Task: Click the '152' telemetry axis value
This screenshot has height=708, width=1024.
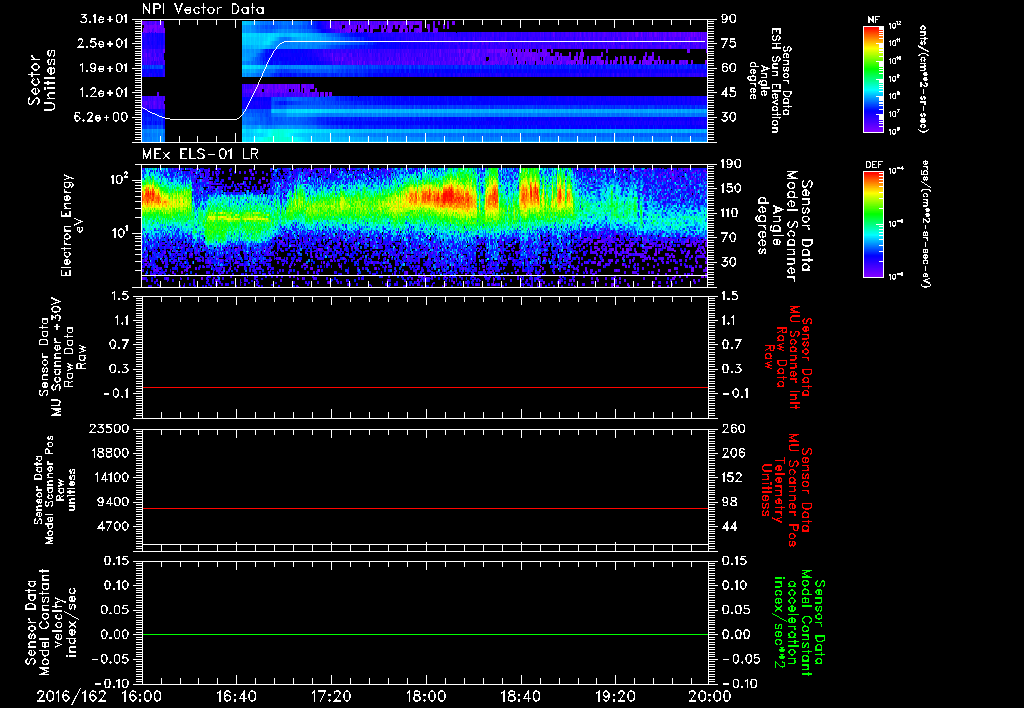Action: [x=733, y=477]
